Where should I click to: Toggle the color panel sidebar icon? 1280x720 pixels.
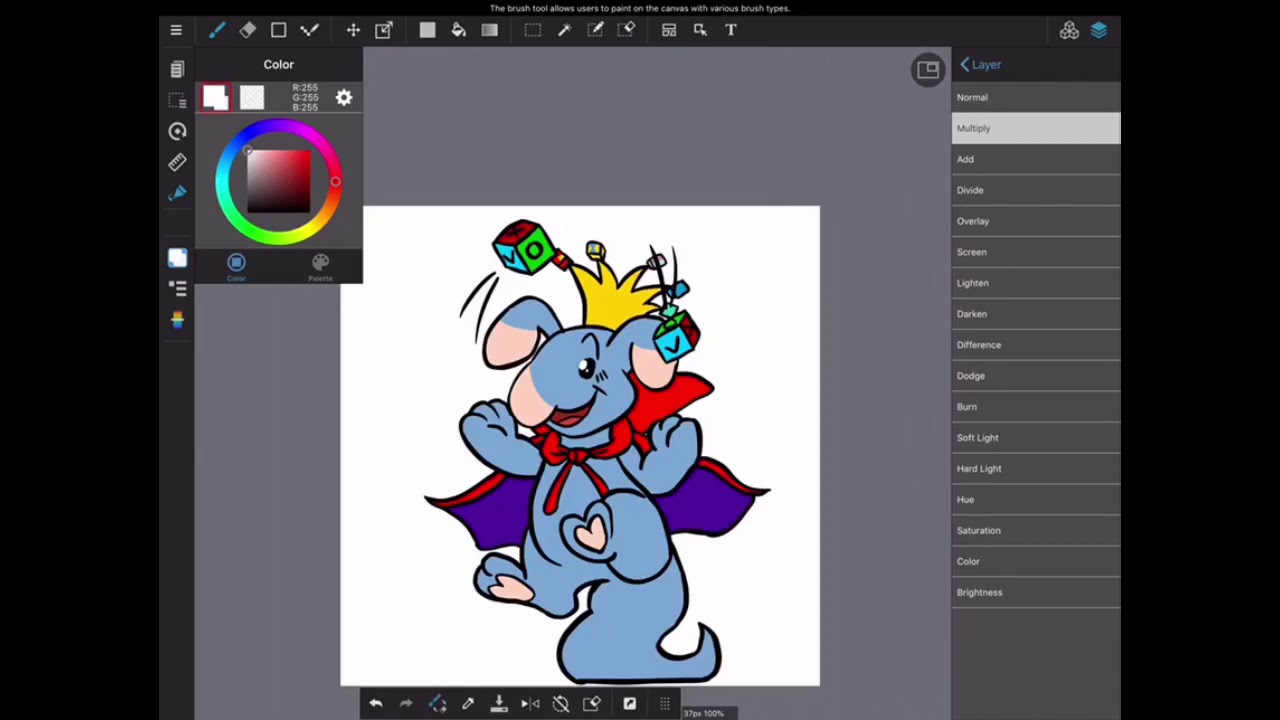177,258
